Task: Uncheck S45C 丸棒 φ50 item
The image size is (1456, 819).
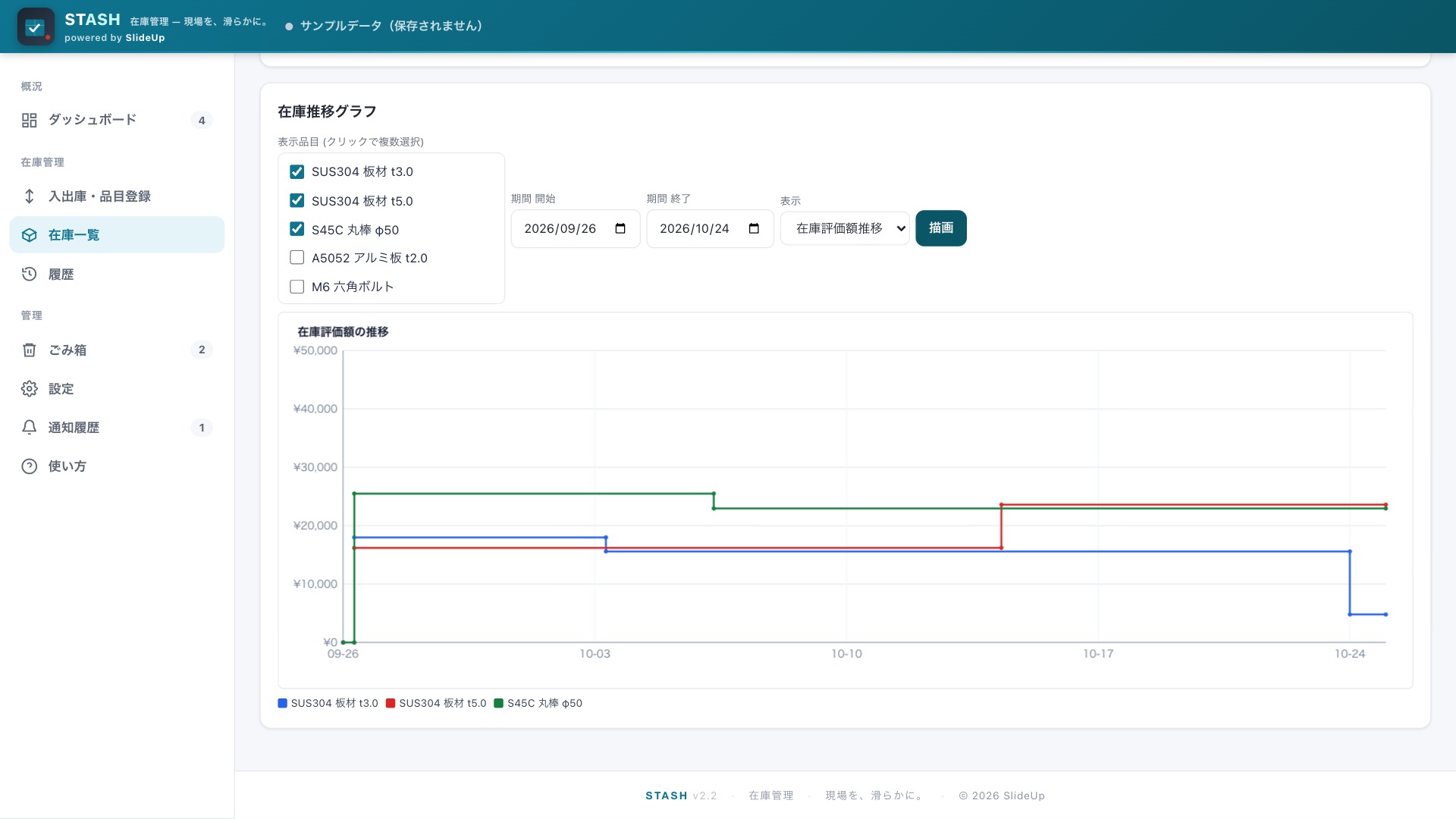Action: click(297, 228)
